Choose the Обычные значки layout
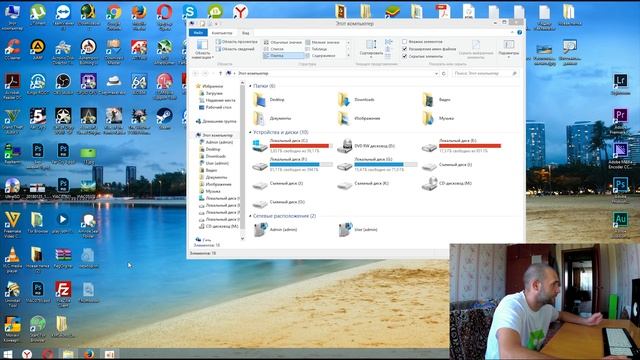Screen dimensions: 640x360 click(x=283, y=42)
